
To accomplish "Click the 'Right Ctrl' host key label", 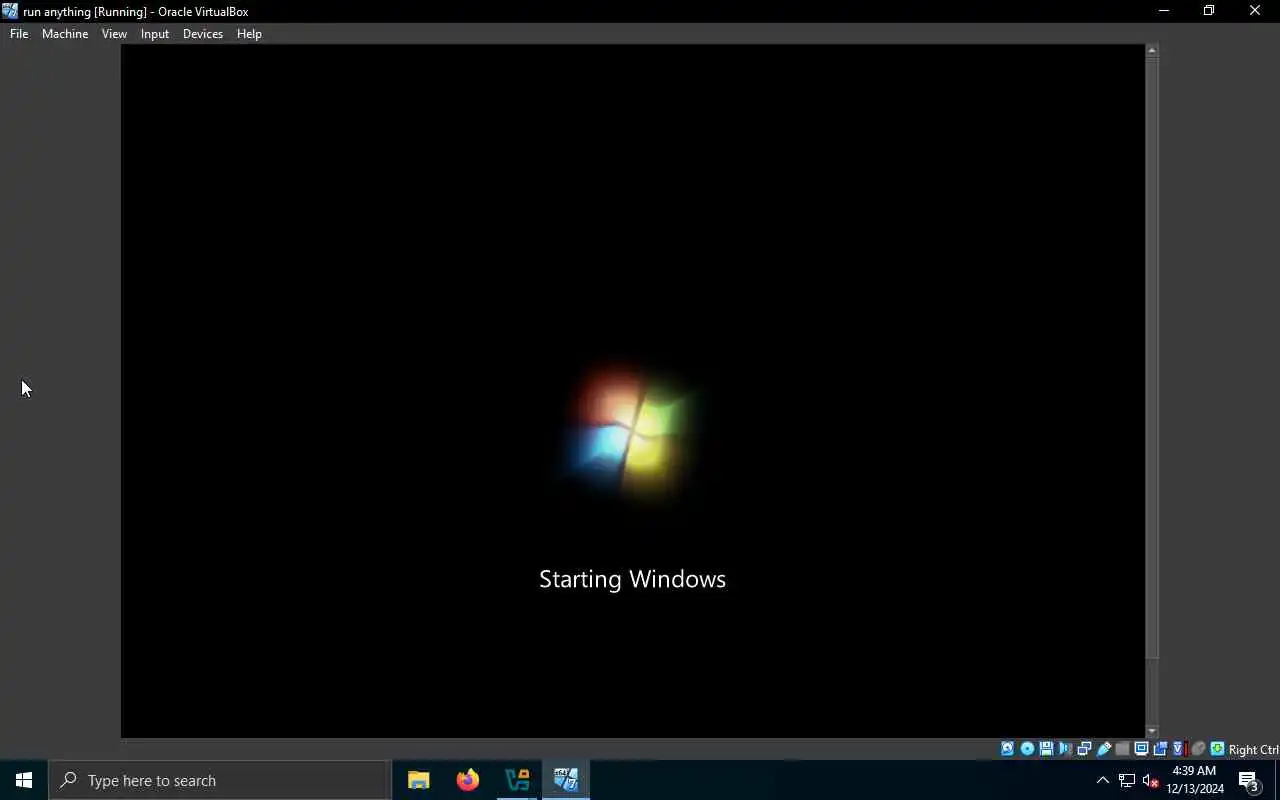I will pos(1253,750).
